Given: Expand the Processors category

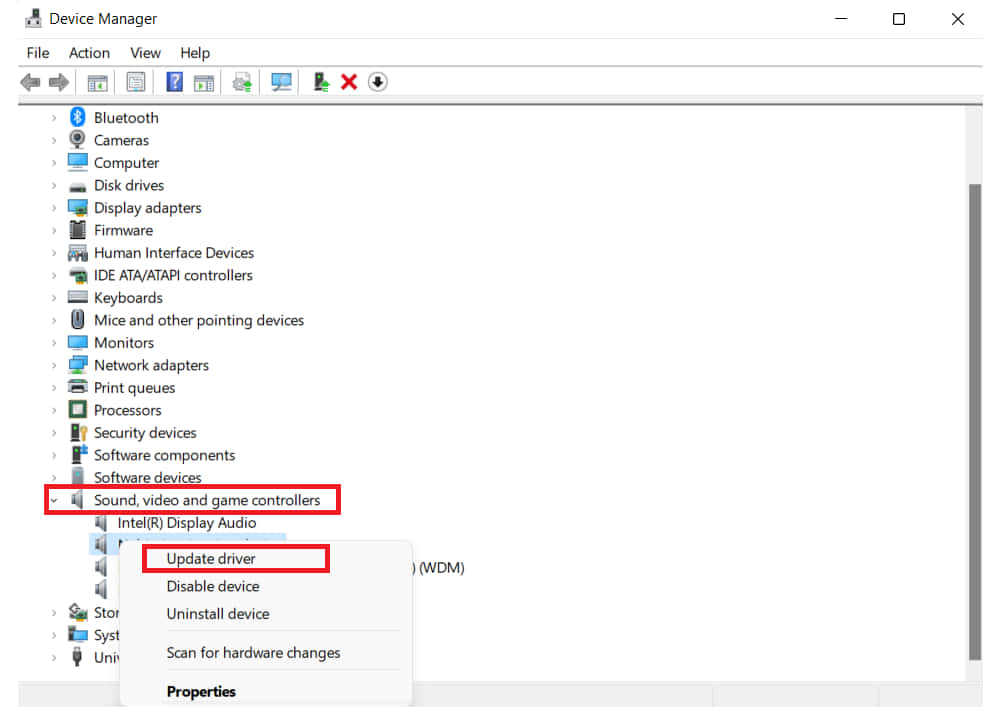Looking at the screenshot, I should pyautogui.click(x=54, y=411).
